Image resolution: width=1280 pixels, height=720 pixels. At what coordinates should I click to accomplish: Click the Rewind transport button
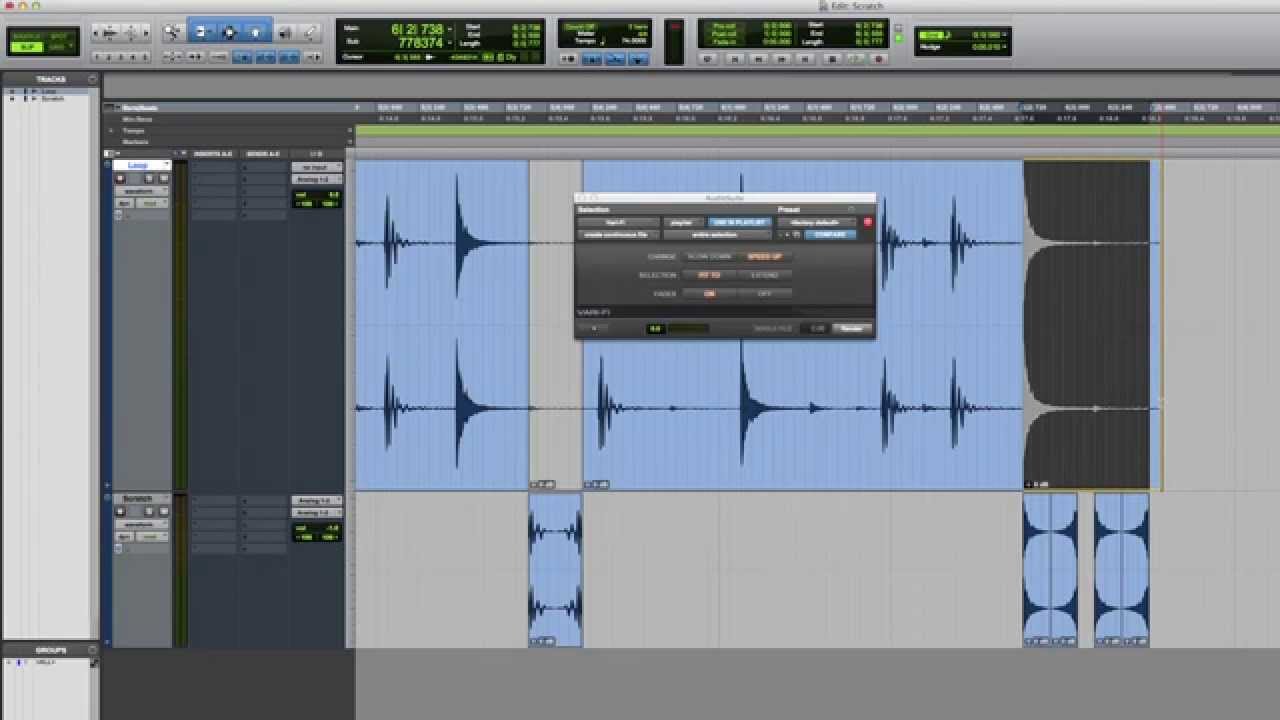click(x=758, y=59)
